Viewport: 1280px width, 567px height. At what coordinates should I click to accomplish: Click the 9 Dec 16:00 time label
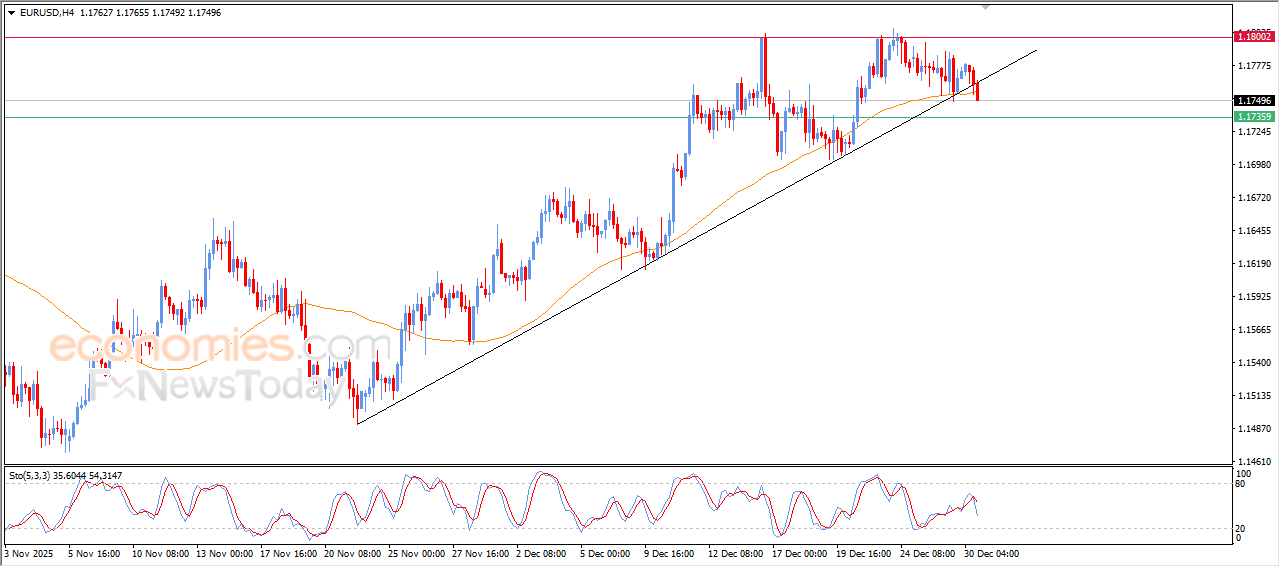coord(670,553)
